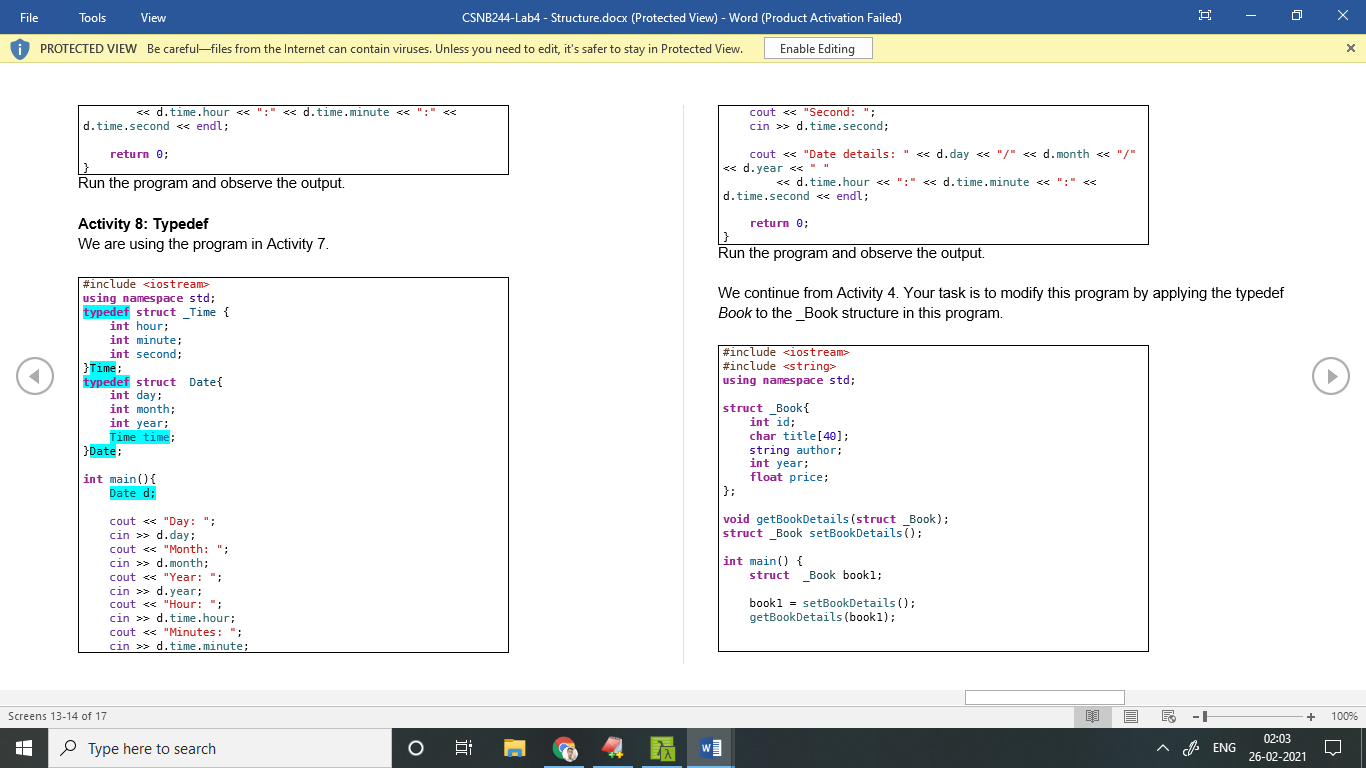Viewport: 1366px width, 768px height.
Task: Open Word from the taskbar
Action: click(710, 747)
